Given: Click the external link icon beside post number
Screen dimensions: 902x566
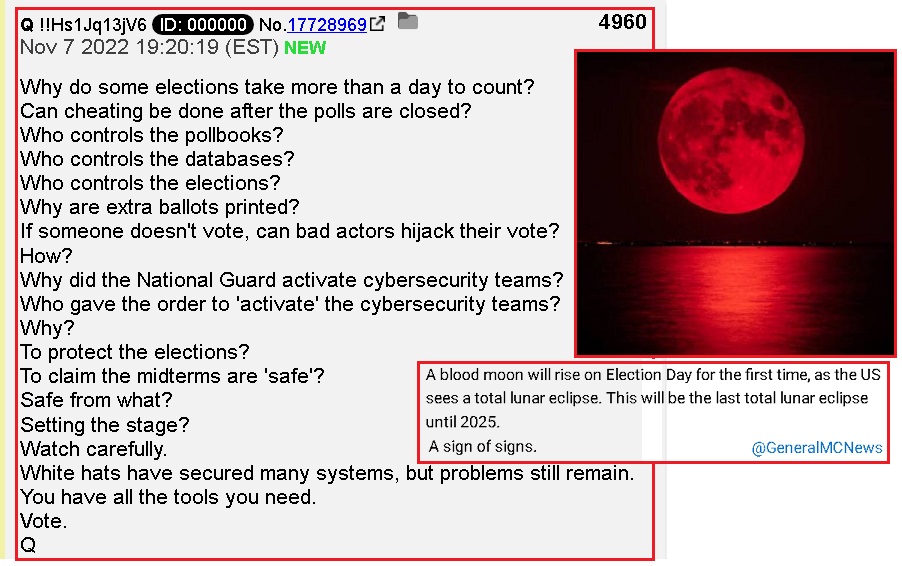Looking at the screenshot, I should (377, 24).
